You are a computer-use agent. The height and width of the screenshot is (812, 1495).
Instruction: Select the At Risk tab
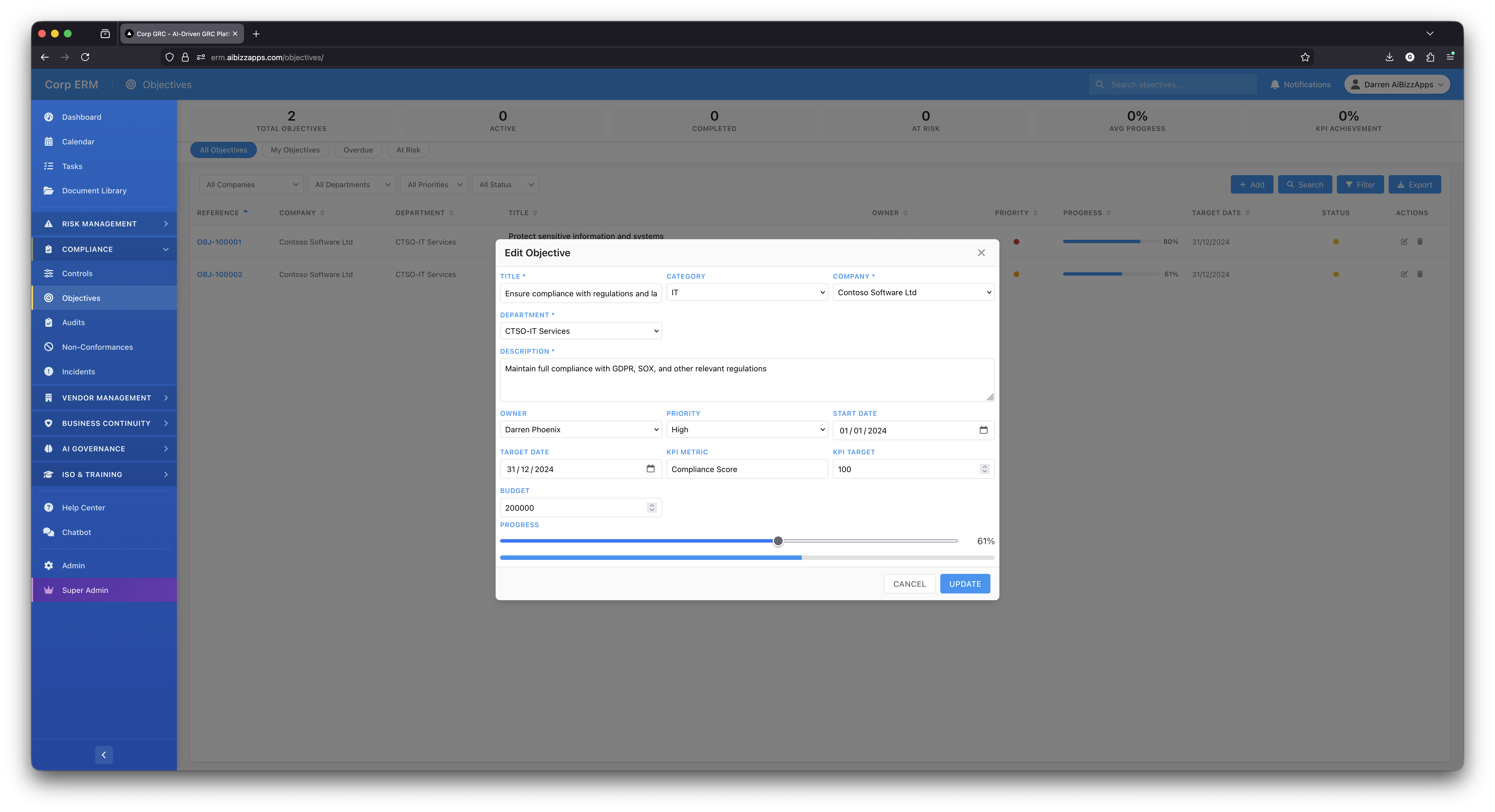coord(408,150)
